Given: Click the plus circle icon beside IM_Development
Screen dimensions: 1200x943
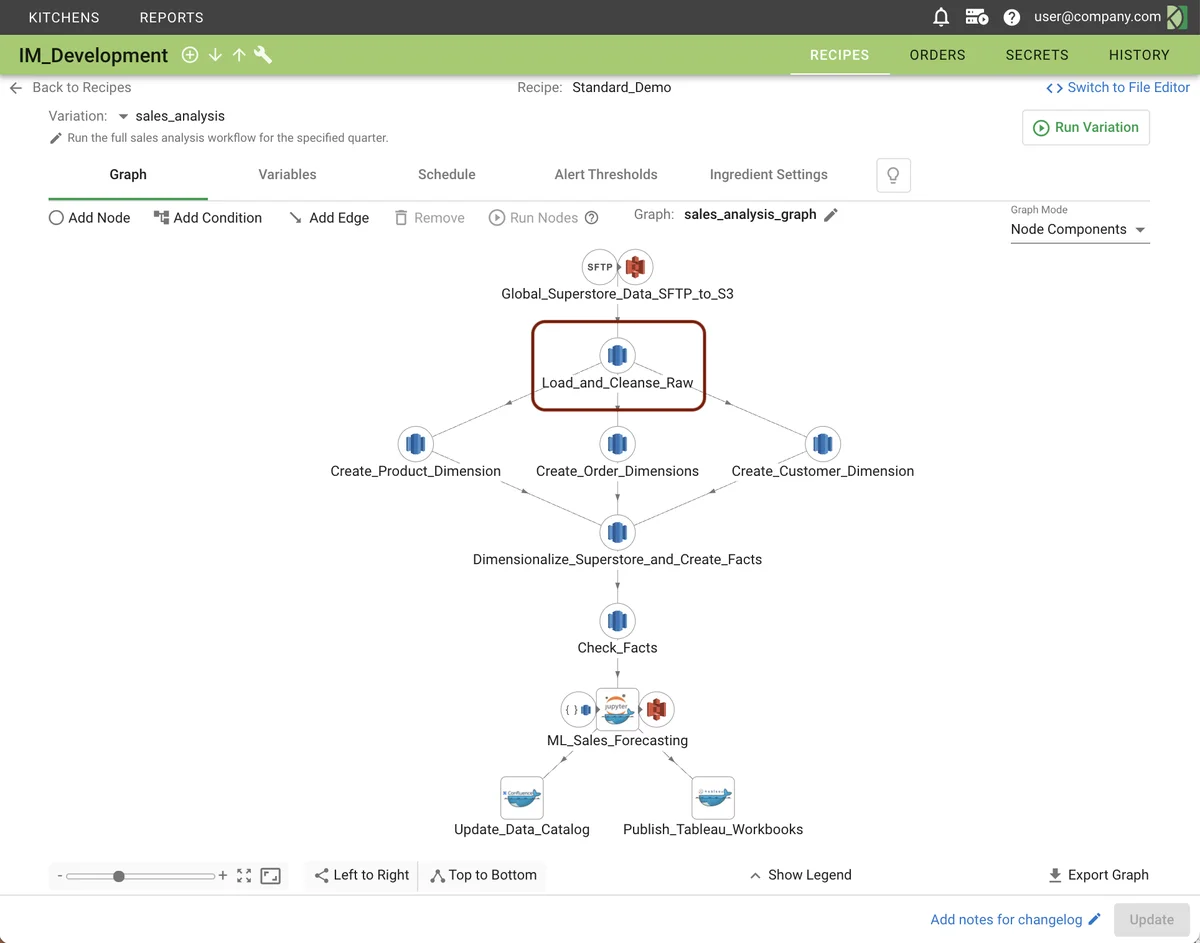Looking at the screenshot, I should pos(190,55).
